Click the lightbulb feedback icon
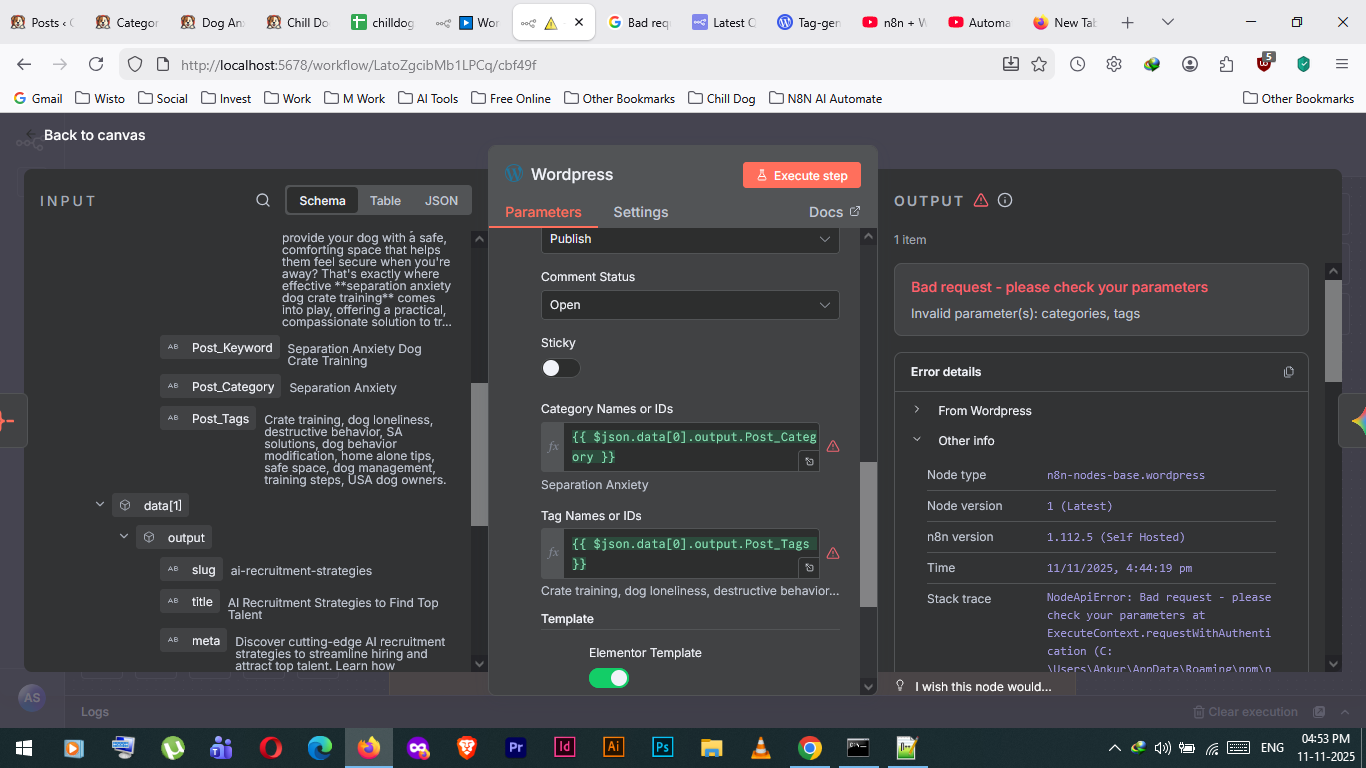The width and height of the screenshot is (1366, 768). [x=900, y=686]
